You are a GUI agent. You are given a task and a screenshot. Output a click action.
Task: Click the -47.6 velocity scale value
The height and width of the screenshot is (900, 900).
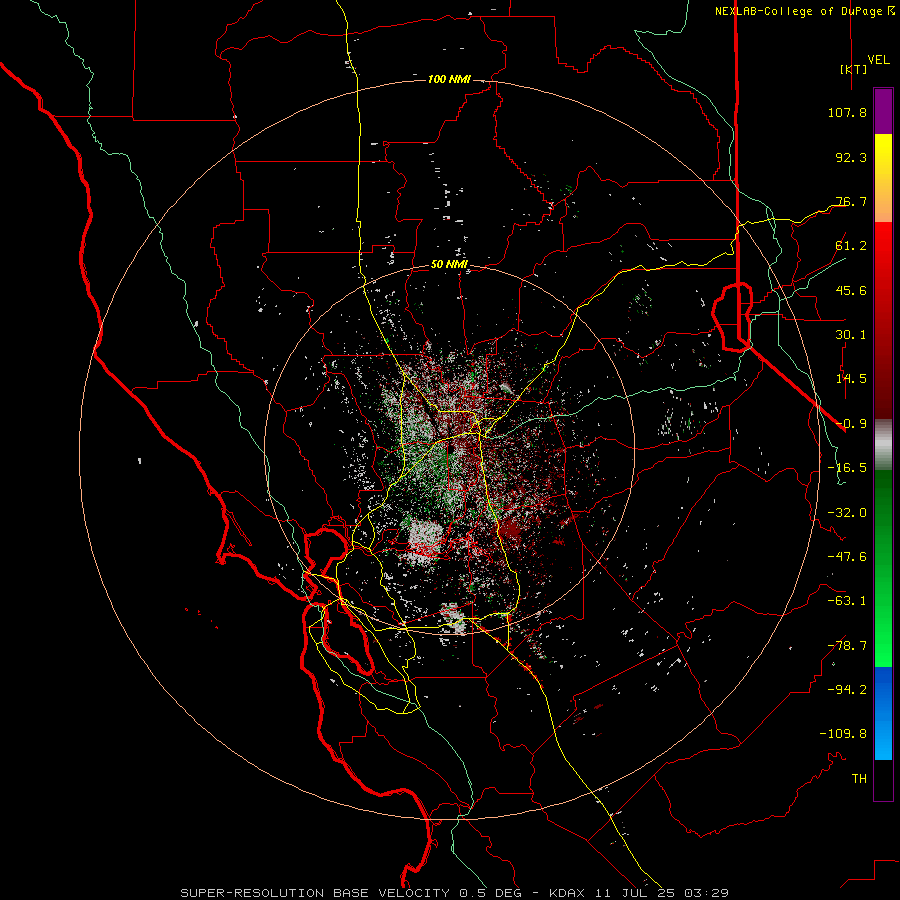tap(847, 557)
